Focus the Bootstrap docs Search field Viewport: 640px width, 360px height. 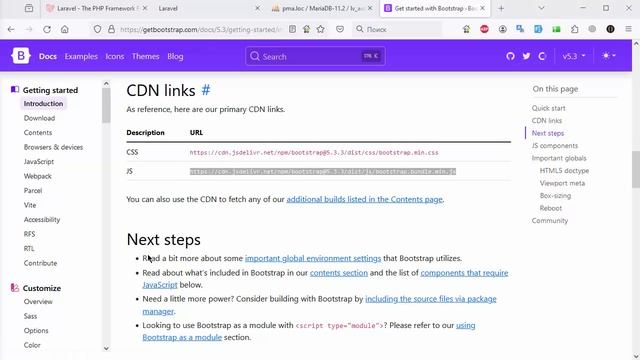315,56
